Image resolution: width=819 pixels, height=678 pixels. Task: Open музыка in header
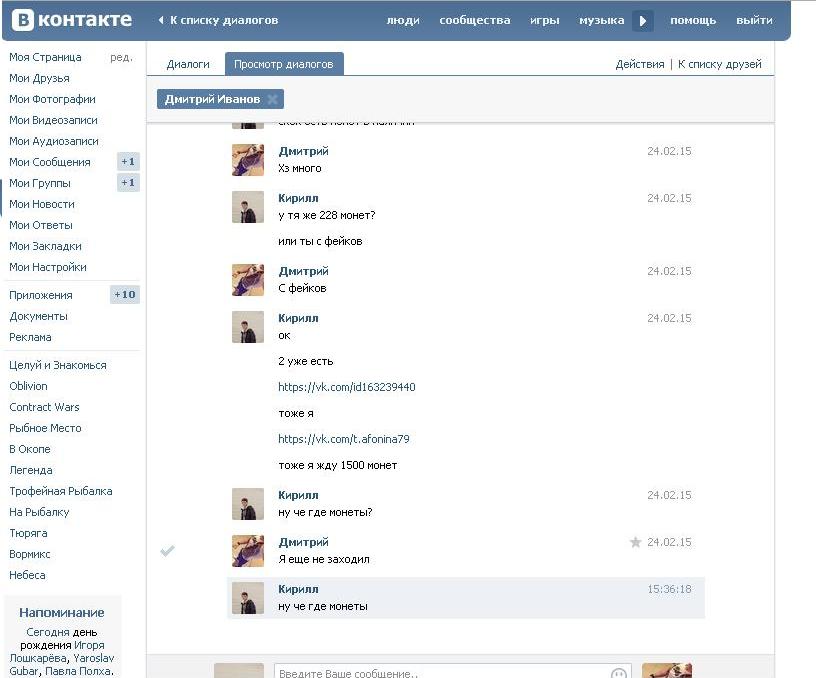click(x=601, y=20)
